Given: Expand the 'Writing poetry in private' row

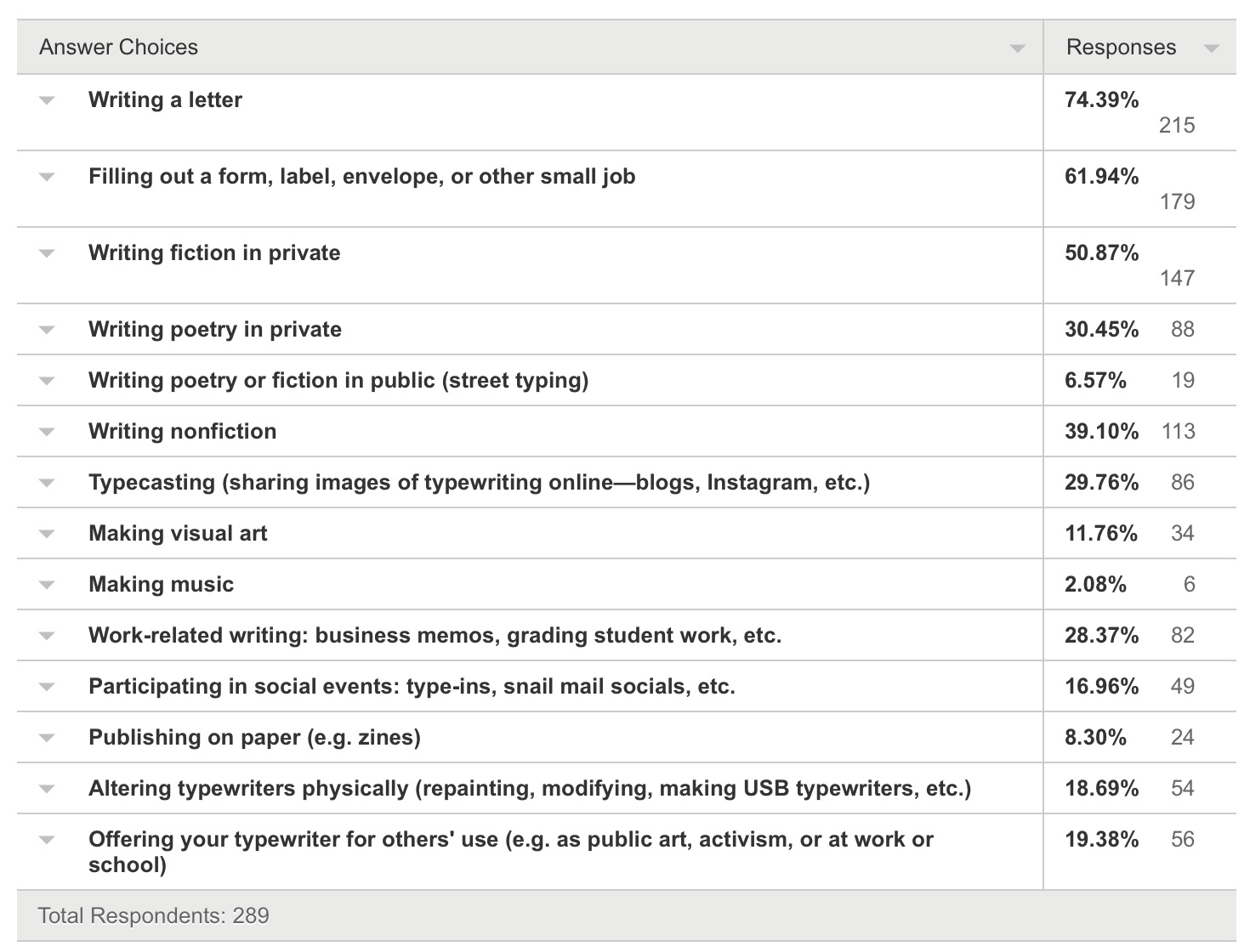Looking at the screenshot, I should [x=45, y=329].
